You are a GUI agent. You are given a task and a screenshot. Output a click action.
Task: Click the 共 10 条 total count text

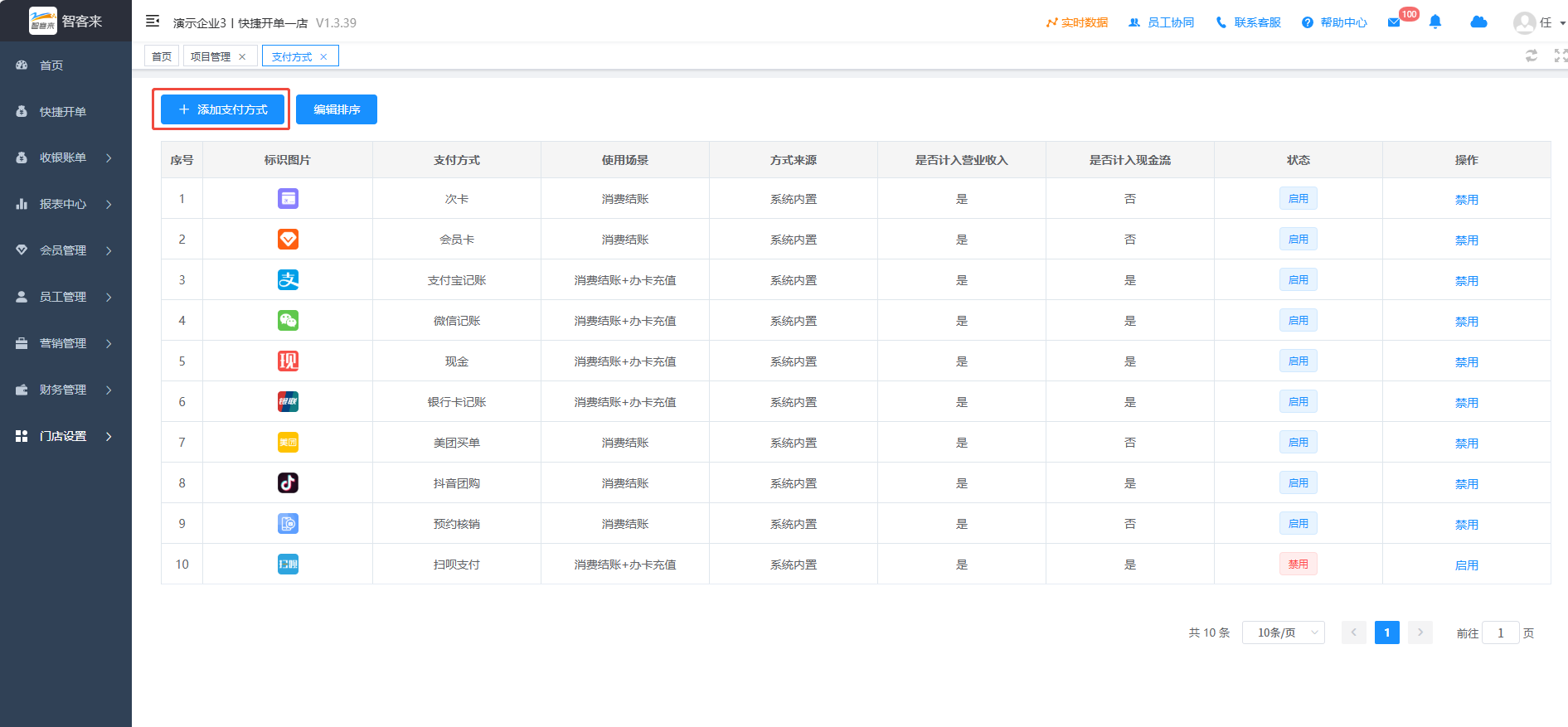click(x=1209, y=632)
